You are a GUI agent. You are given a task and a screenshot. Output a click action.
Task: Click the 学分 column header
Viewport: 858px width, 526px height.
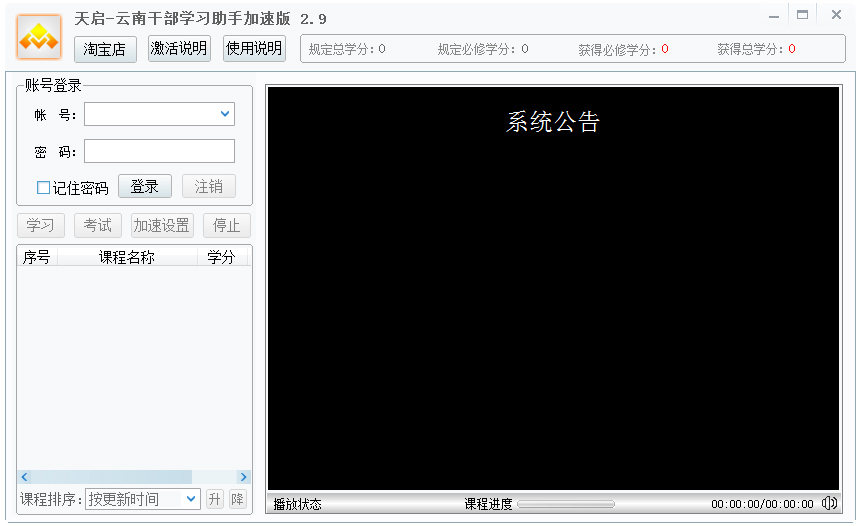[221, 258]
